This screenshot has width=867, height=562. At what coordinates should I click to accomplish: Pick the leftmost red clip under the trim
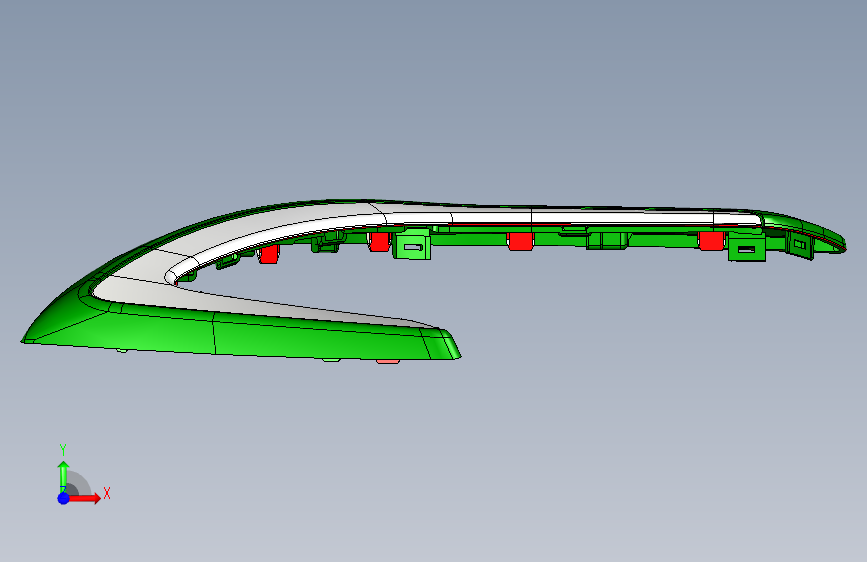[269, 254]
